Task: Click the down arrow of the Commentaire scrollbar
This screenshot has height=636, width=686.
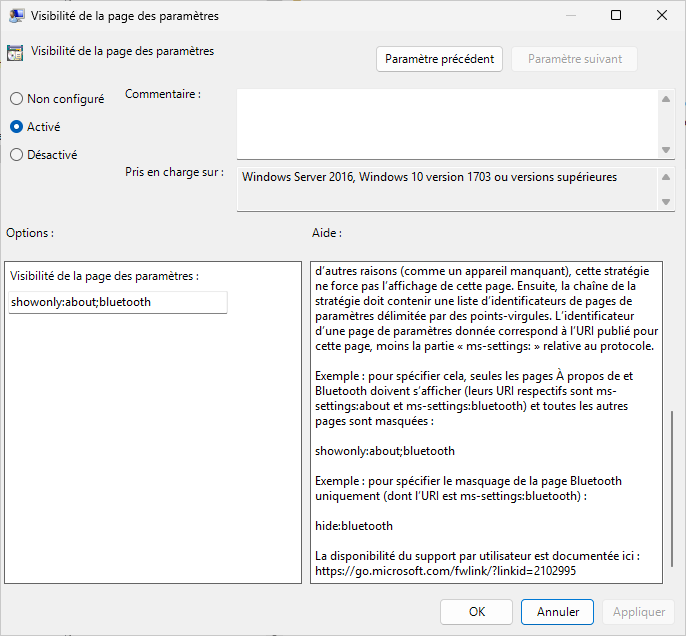Action: [x=666, y=149]
